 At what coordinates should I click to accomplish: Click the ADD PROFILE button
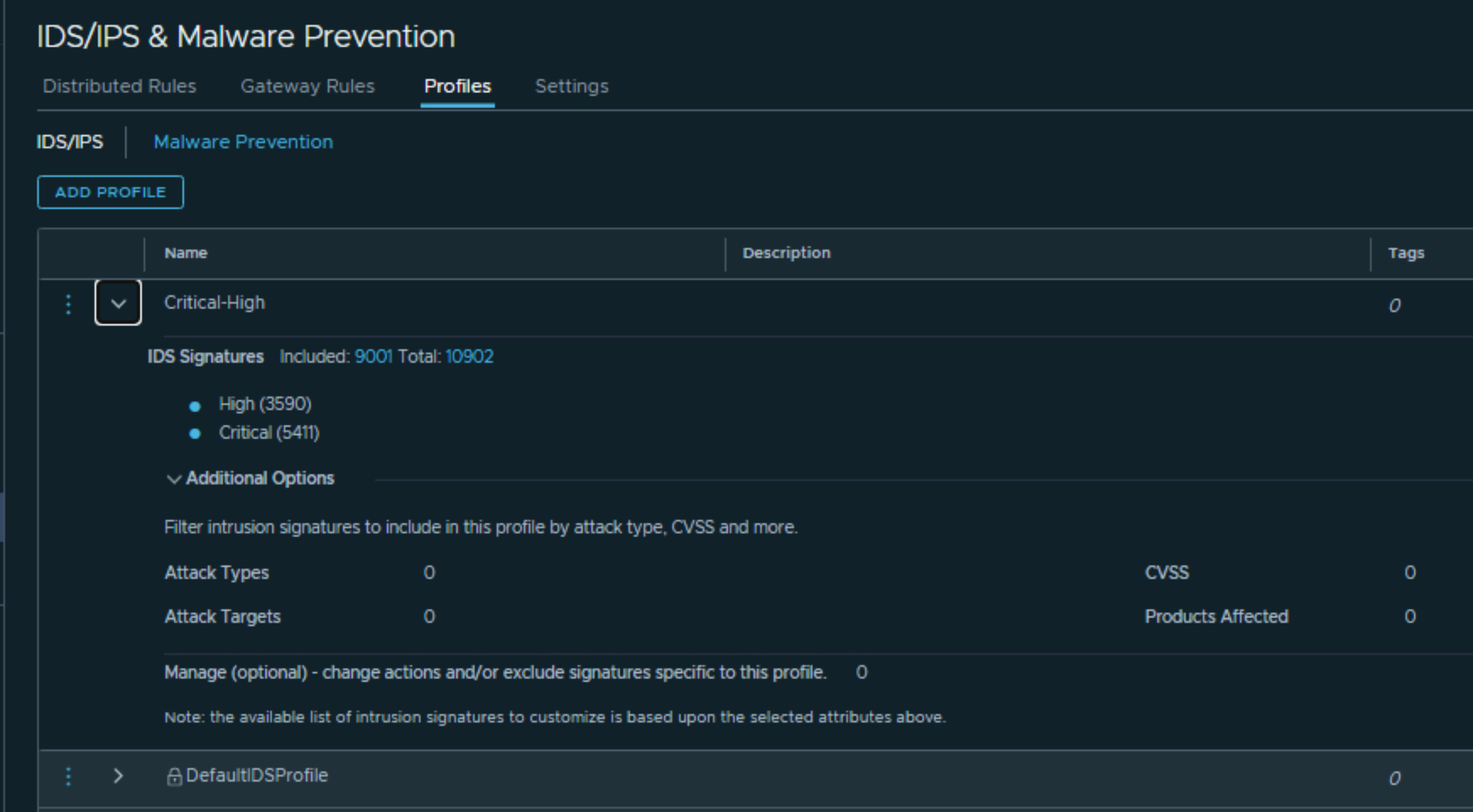pyautogui.click(x=110, y=193)
